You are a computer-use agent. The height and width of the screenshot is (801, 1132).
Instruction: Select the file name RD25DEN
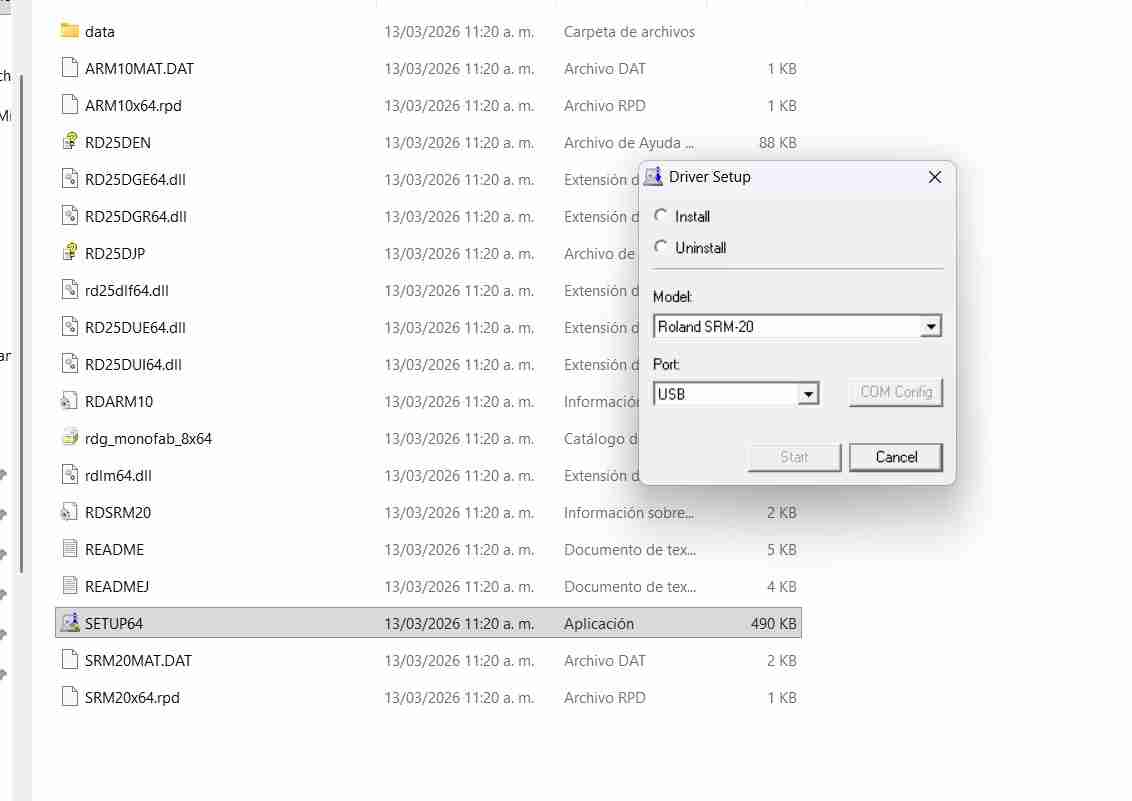pyautogui.click(x=118, y=142)
